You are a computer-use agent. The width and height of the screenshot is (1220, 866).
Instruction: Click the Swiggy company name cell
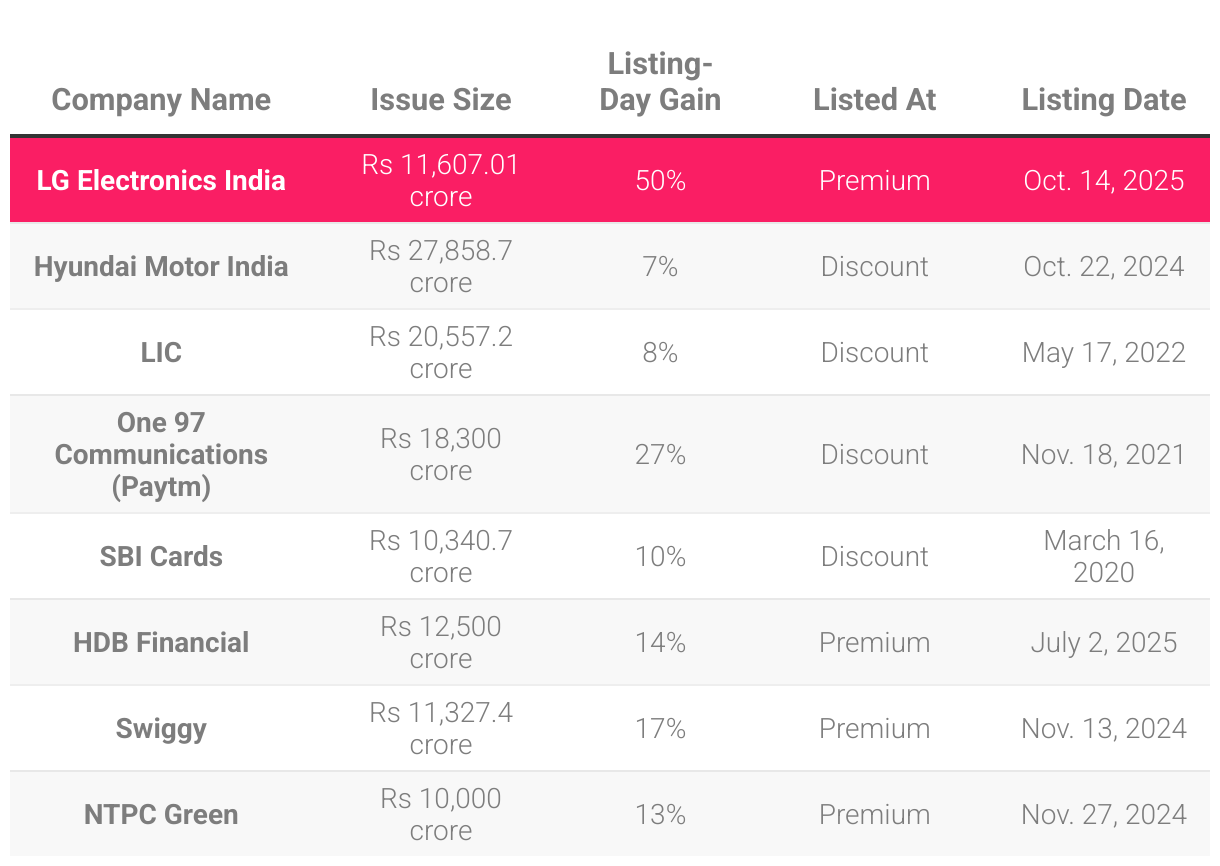click(x=161, y=728)
